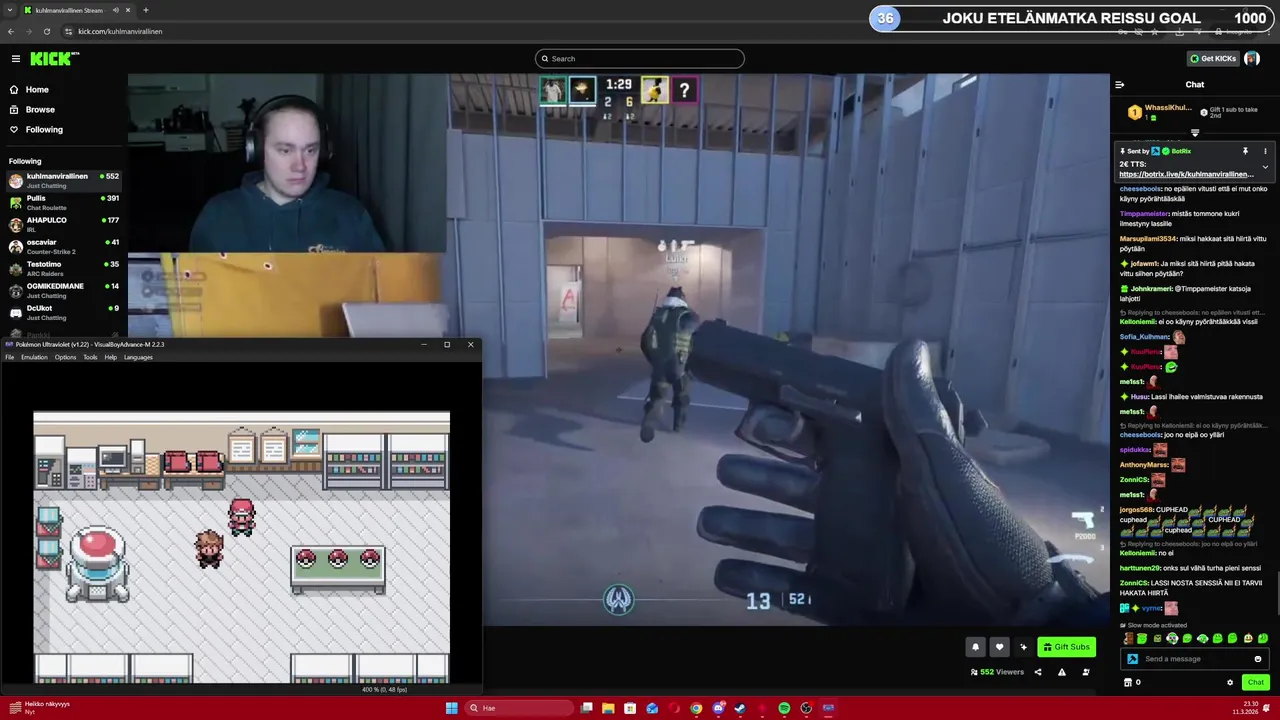
Task: Mute the tab via speaker icon
Action: pyautogui.click(x=116, y=10)
